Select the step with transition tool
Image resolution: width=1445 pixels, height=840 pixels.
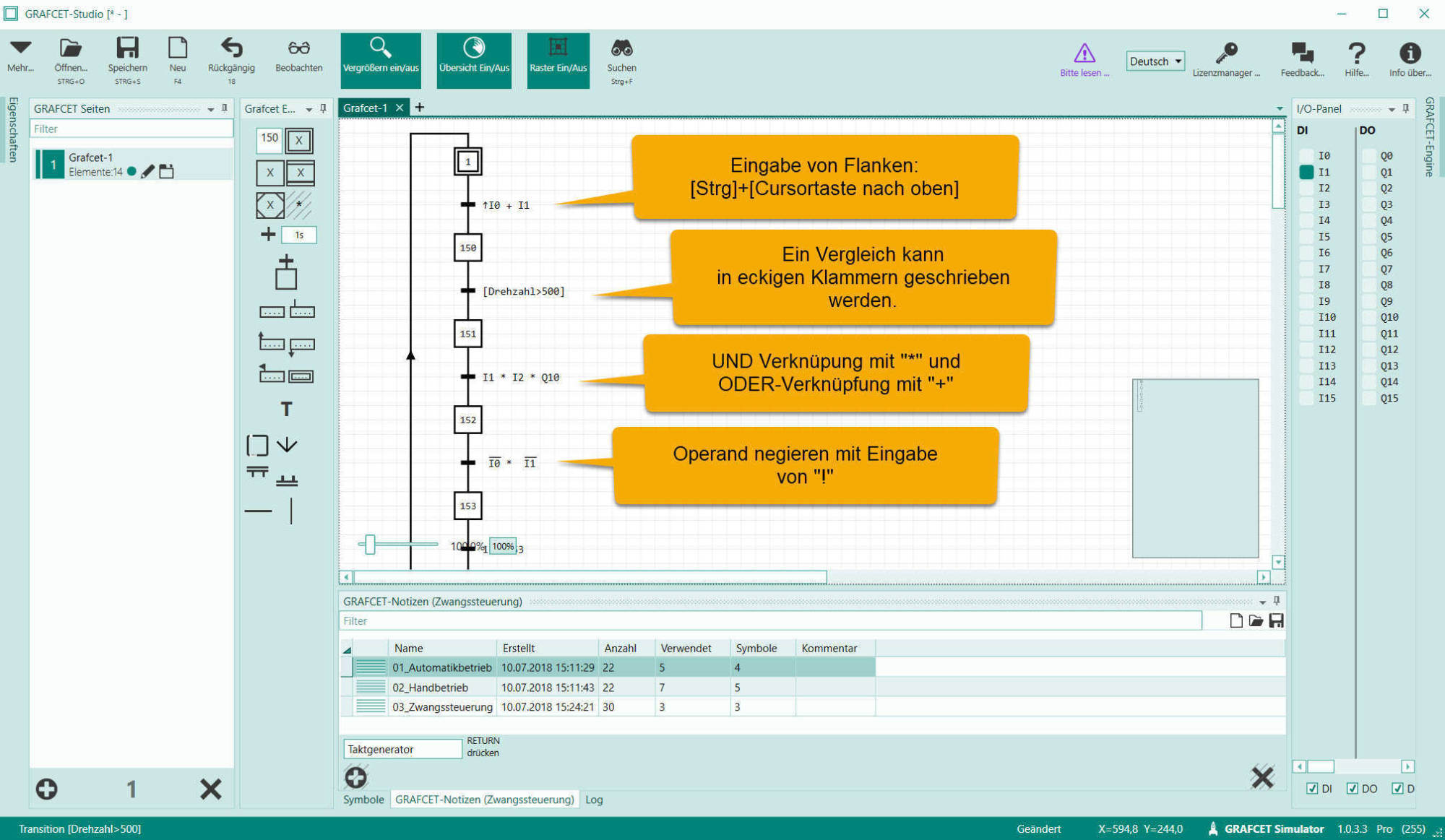pos(286,272)
